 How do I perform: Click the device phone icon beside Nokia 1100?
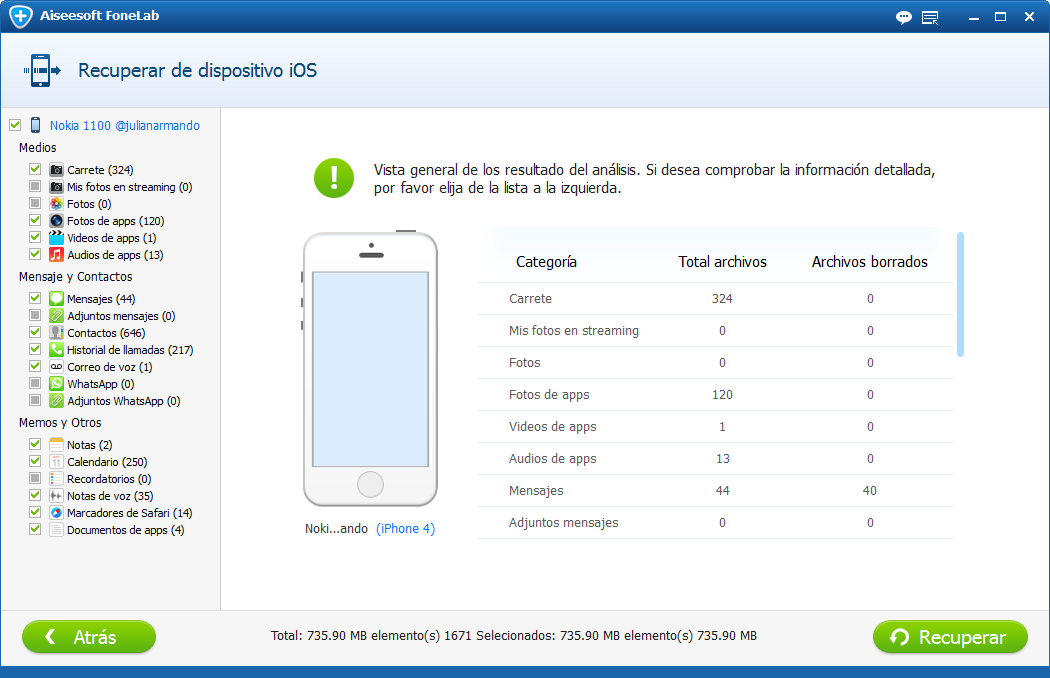tap(35, 125)
